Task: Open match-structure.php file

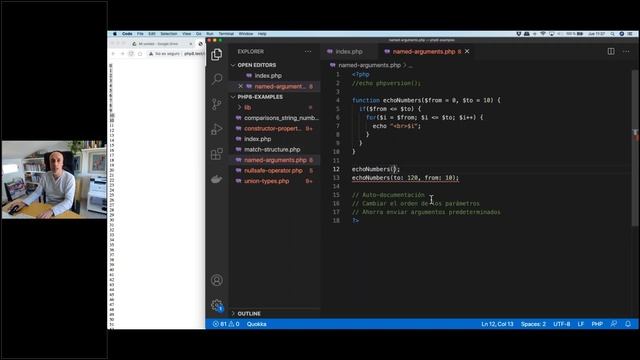Action: (272, 150)
